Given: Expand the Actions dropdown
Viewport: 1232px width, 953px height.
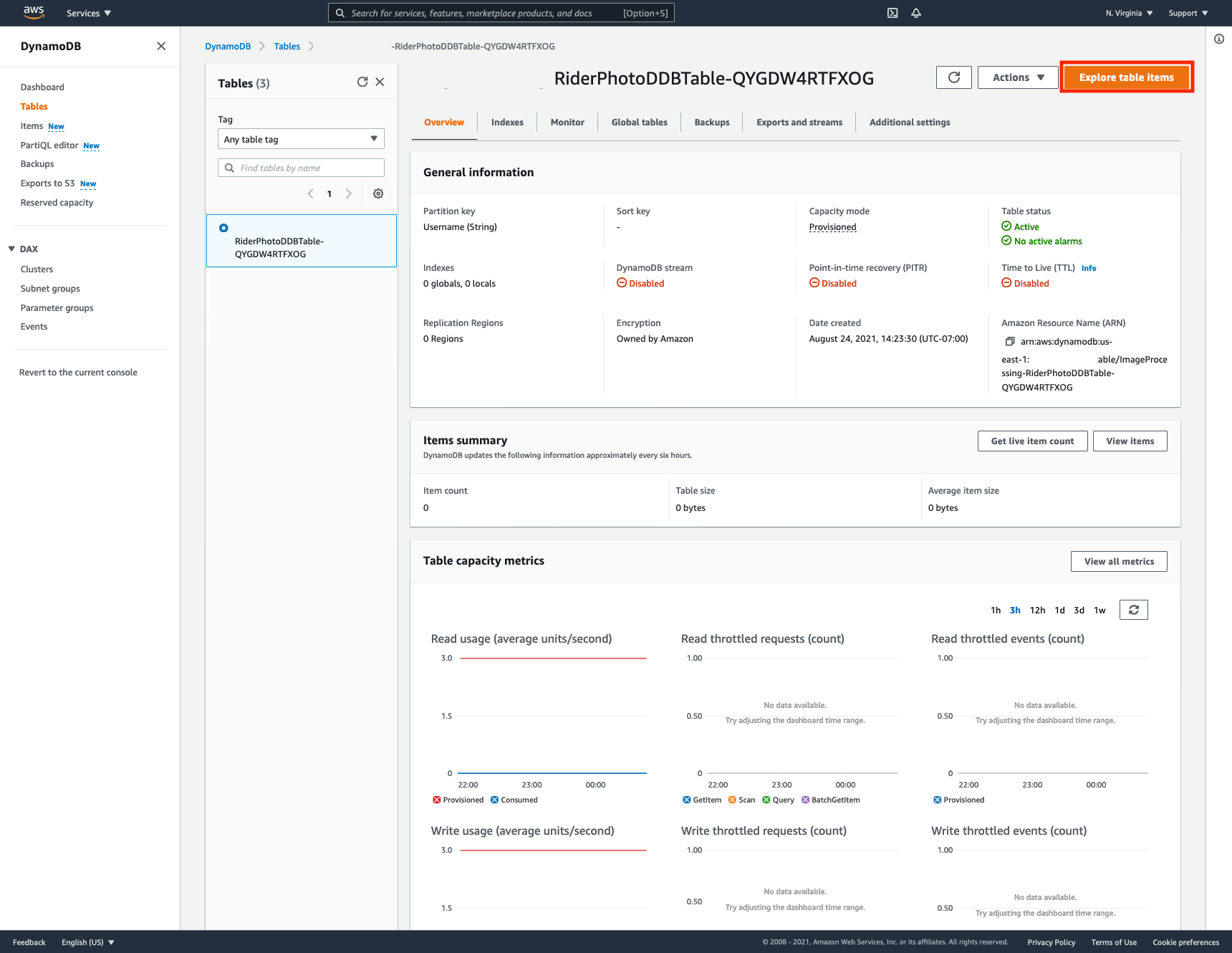Looking at the screenshot, I should tap(1018, 77).
